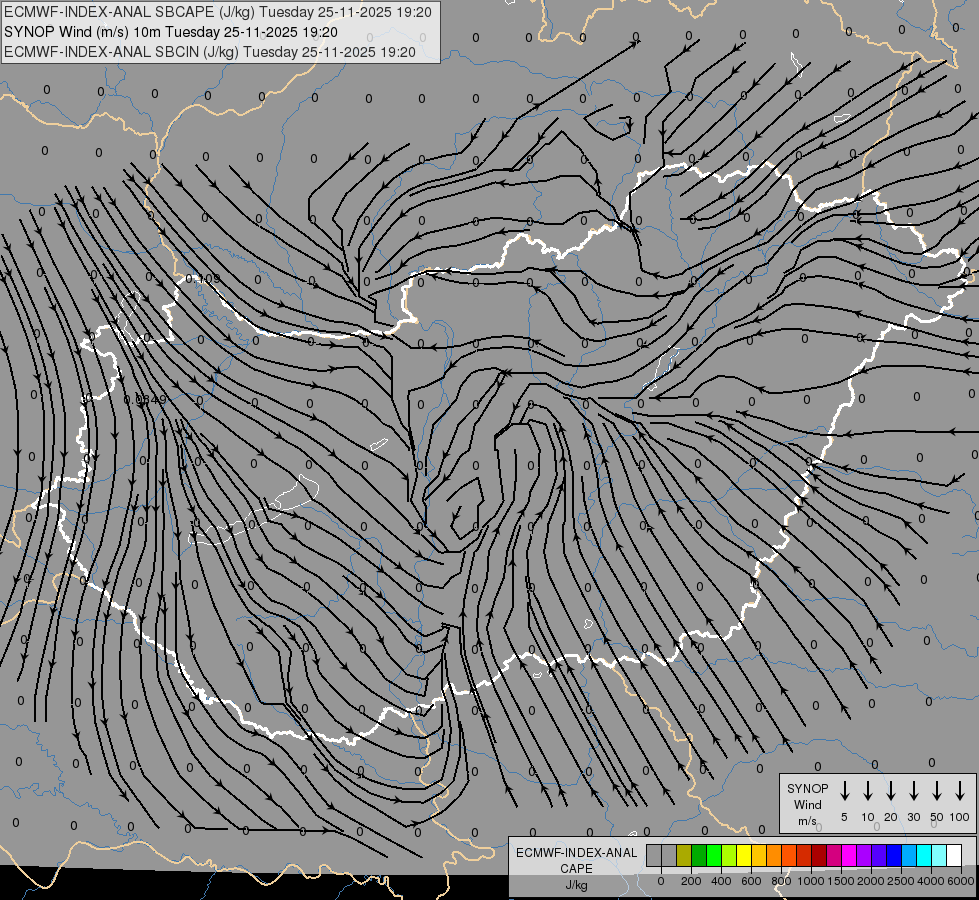Pick the sky blue swatch right of 2500
The width and height of the screenshot is (979, 900).
[910, 855]
